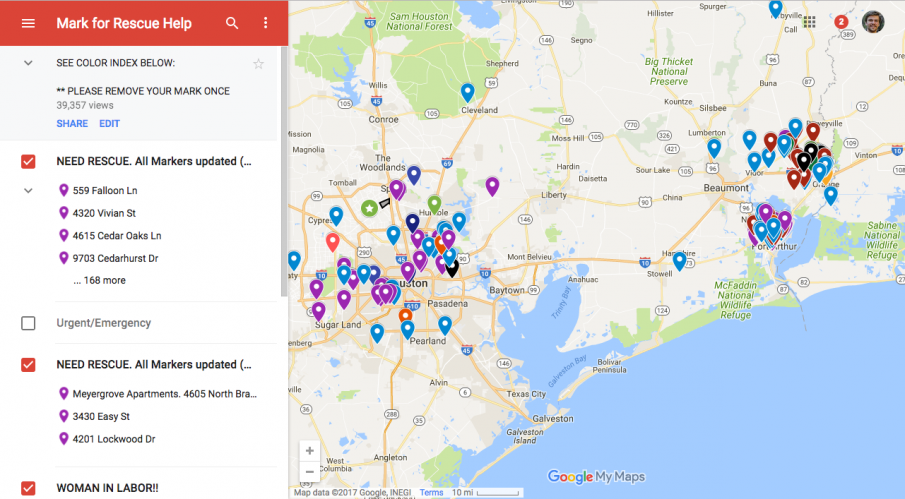Click the green star marker near Tomball
The image size is (905, 499).
pyautogui.click(x=369, y=208)
